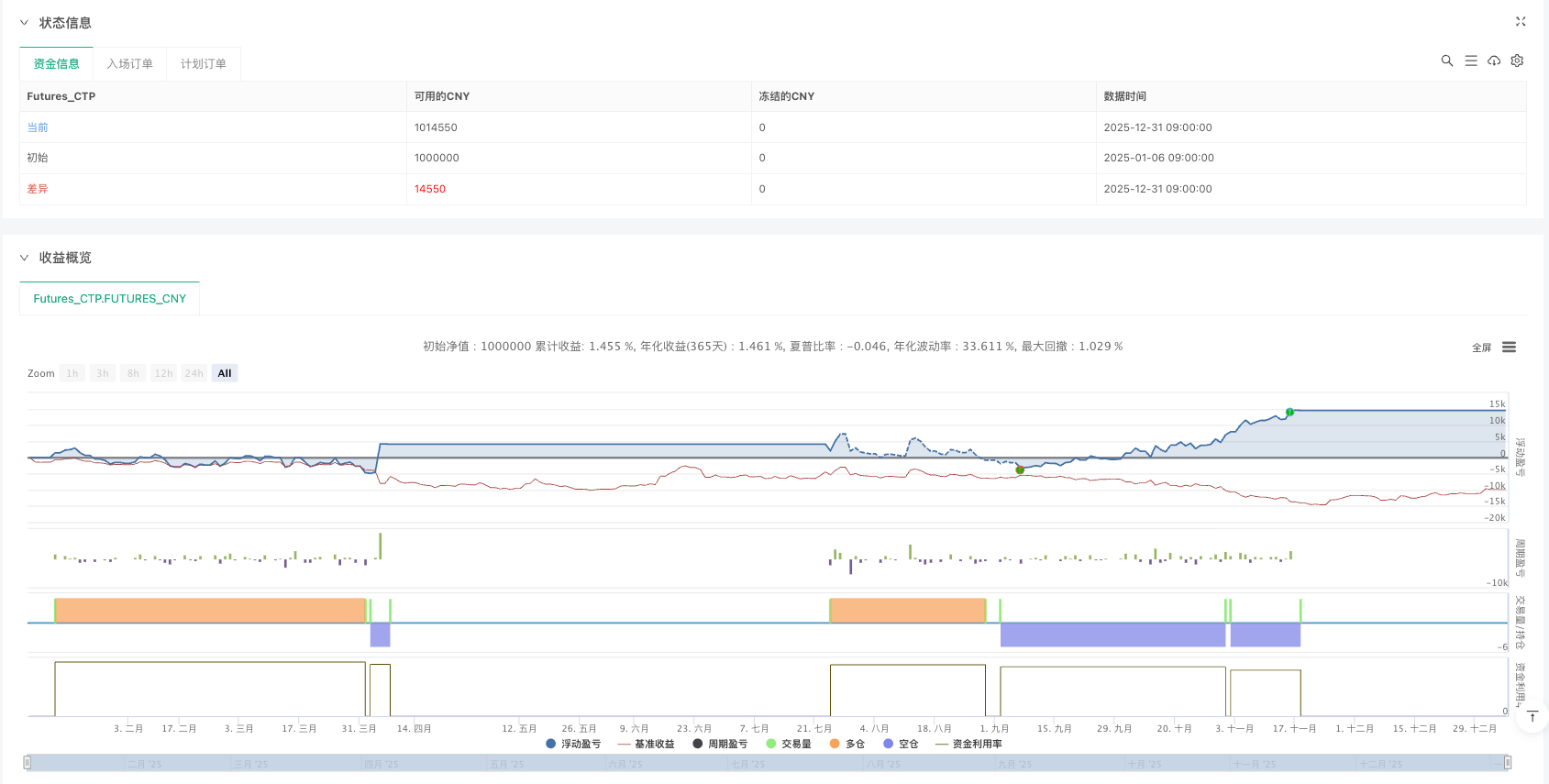
Task: Collapse the 收益概览 section
Action: (x=24, y=258)
